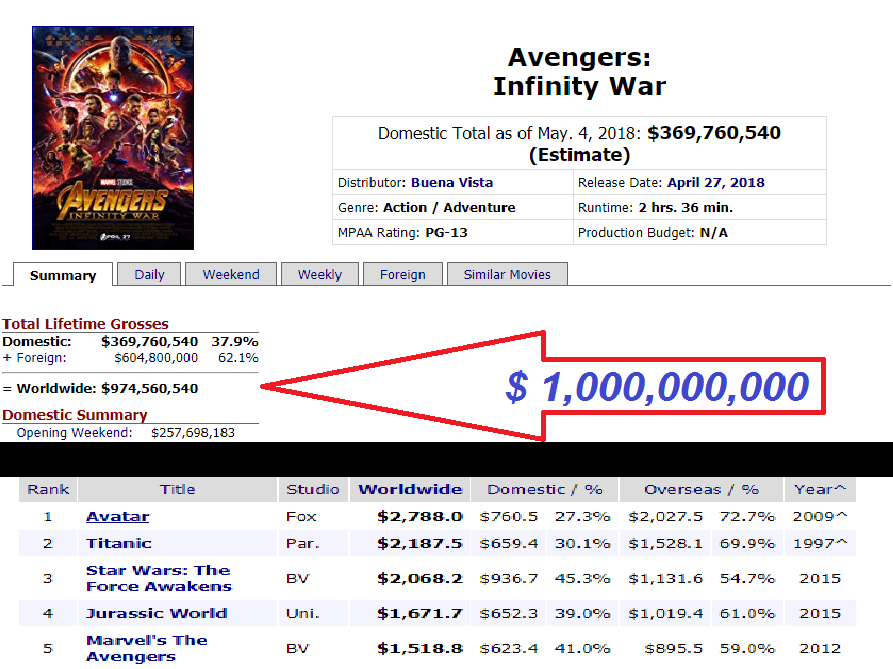The width and height of the screenshot is (893, 669).
Task: Select the domestic total $369,760,540 in the info box
Action: (714, 133)
